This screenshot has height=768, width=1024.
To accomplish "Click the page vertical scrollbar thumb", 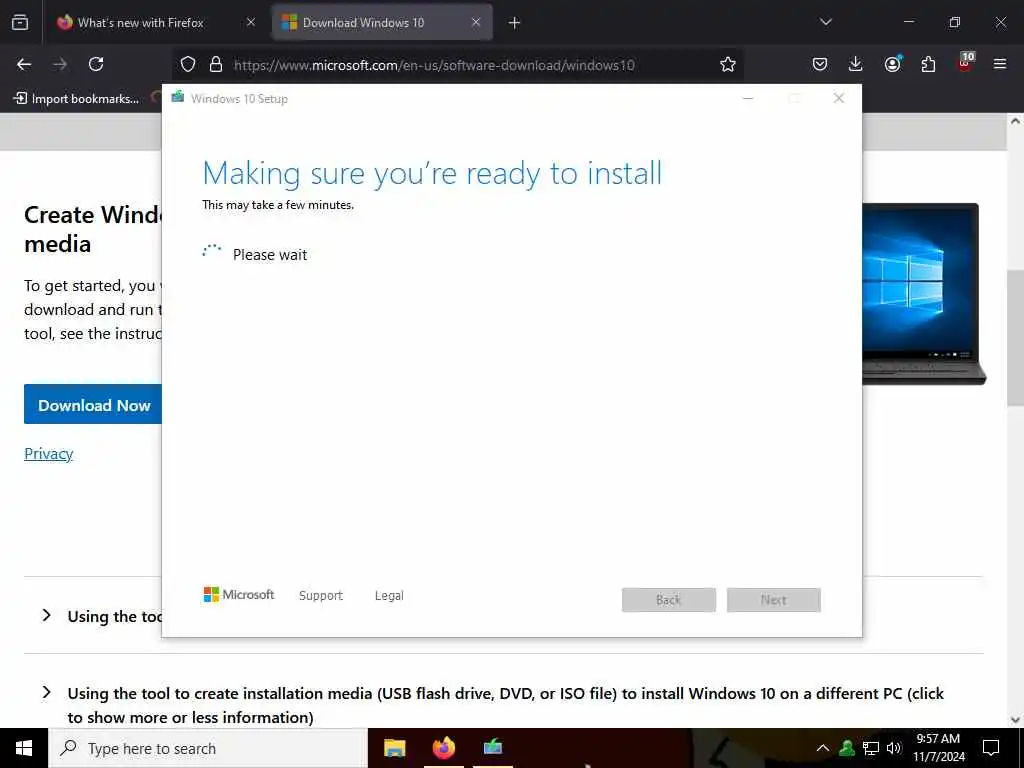I will (x=1015, y=337).
